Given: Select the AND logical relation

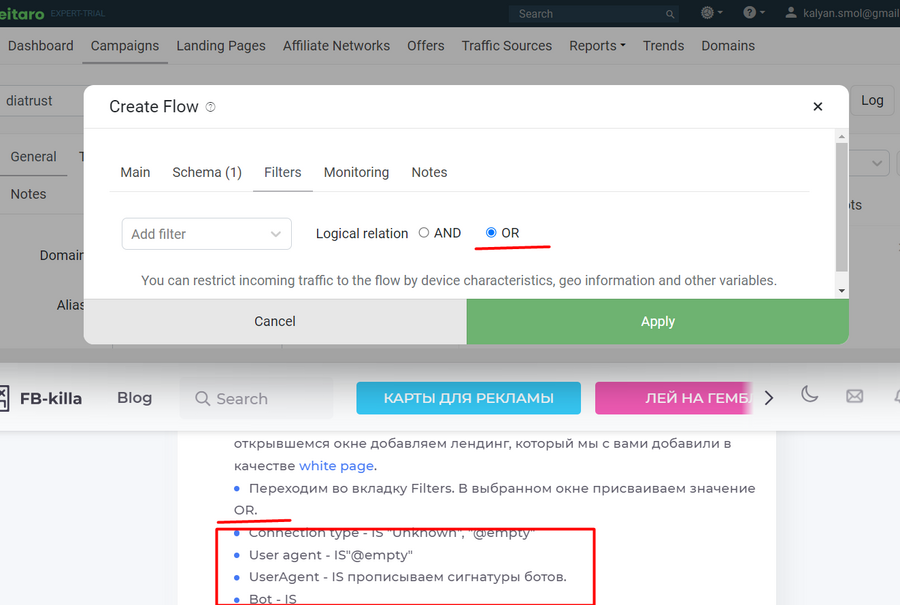Looking at the screenshot, I should tap(424, 233).
